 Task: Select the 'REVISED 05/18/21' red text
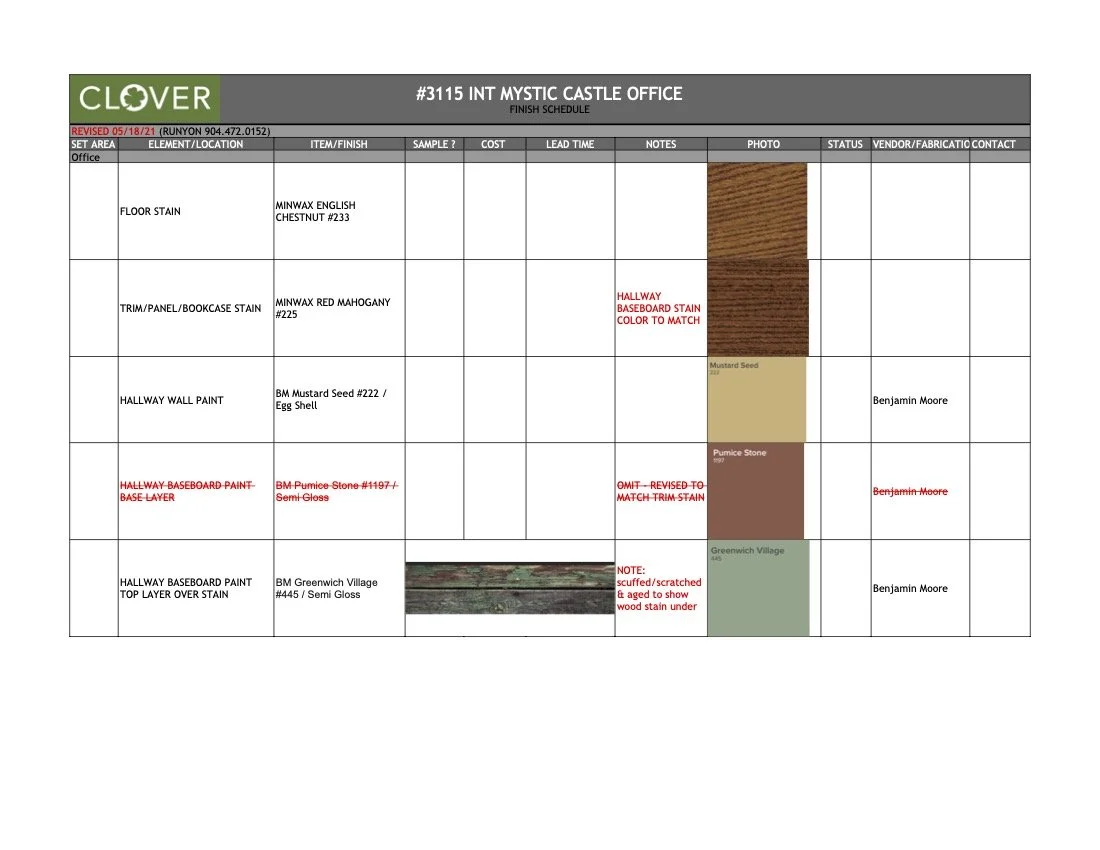tap(113, 131)
